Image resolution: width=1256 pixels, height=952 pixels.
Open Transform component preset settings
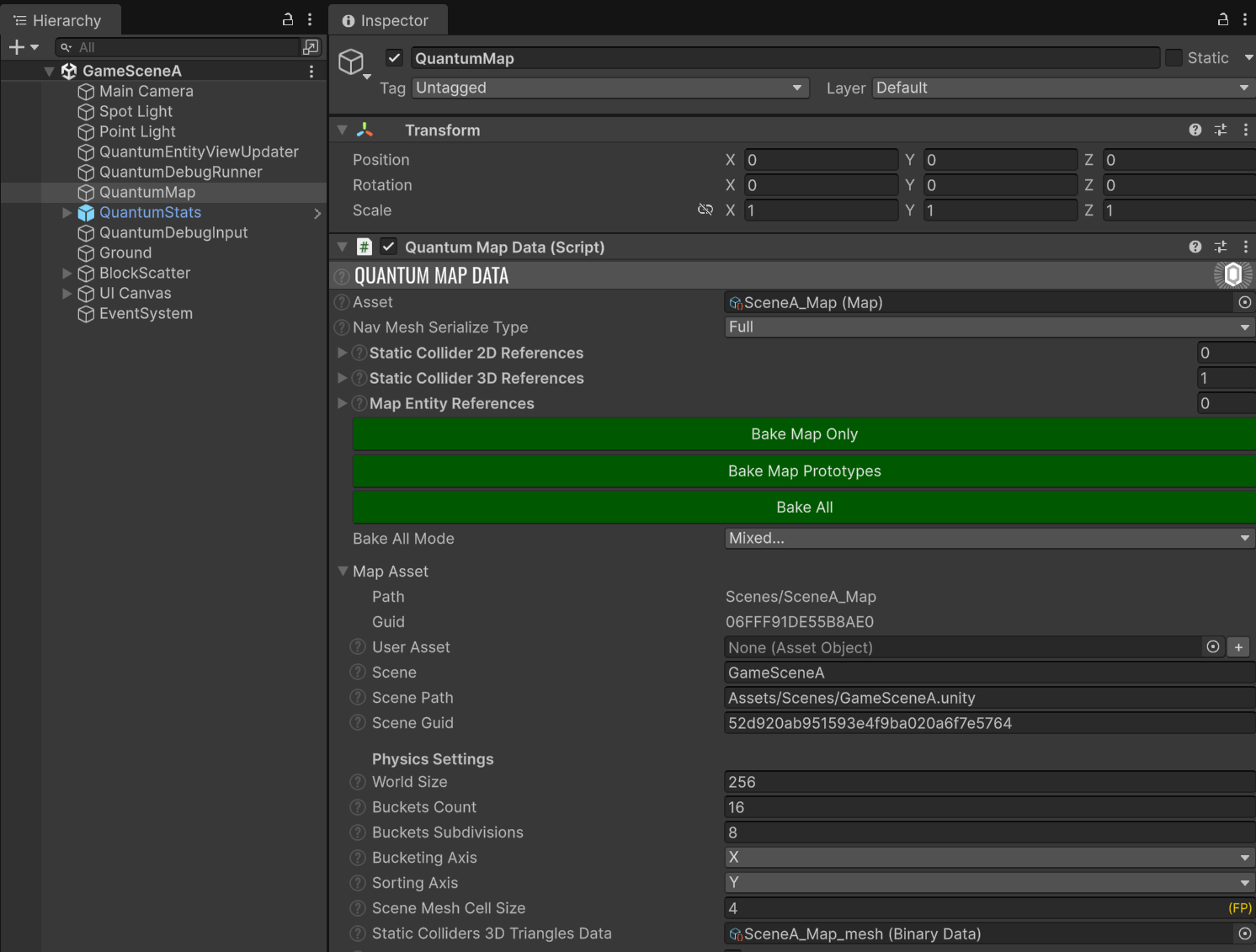(x=1221, y=130)
